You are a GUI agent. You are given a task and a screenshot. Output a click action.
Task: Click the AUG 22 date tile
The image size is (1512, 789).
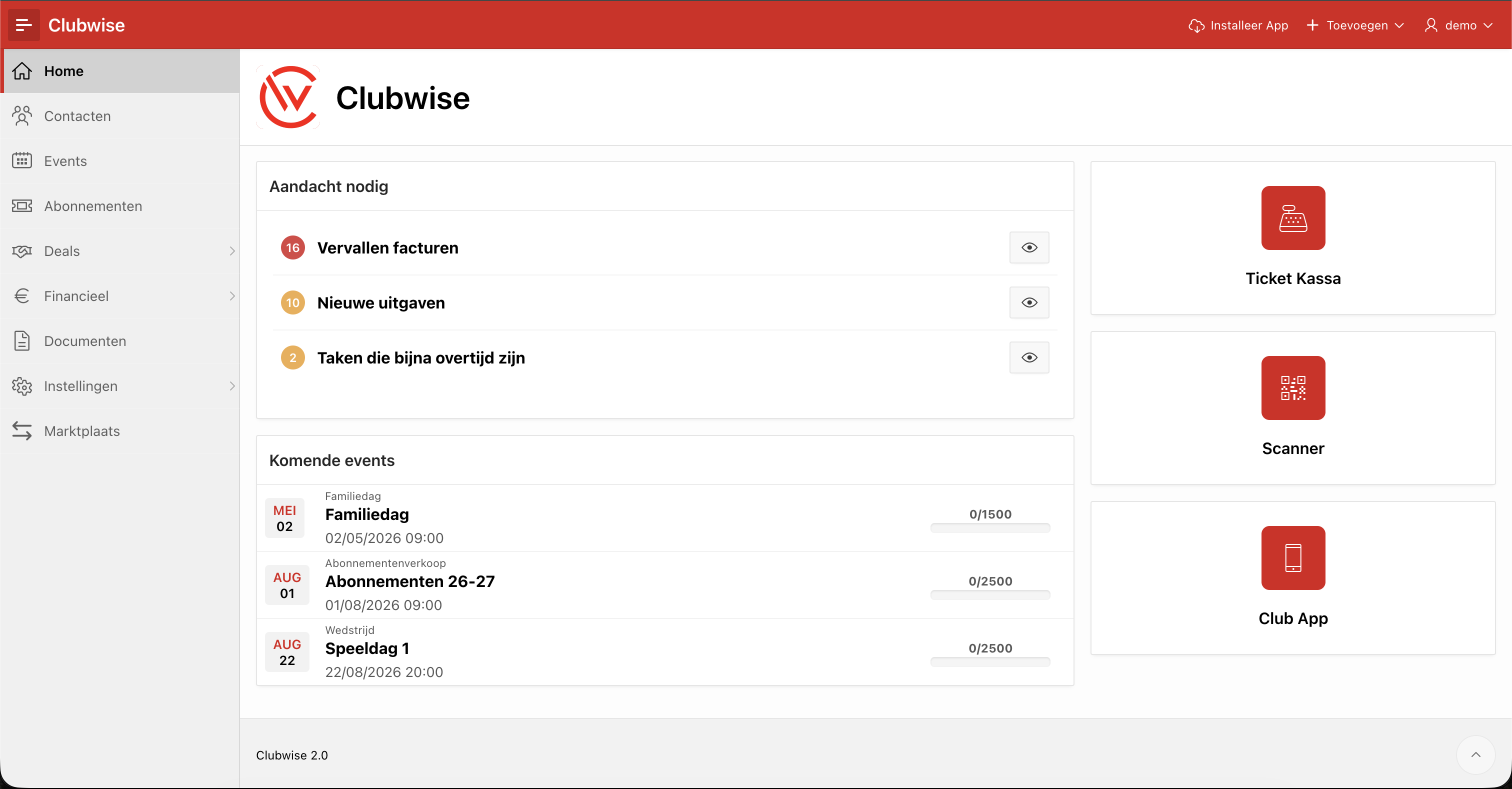point(287,651)
